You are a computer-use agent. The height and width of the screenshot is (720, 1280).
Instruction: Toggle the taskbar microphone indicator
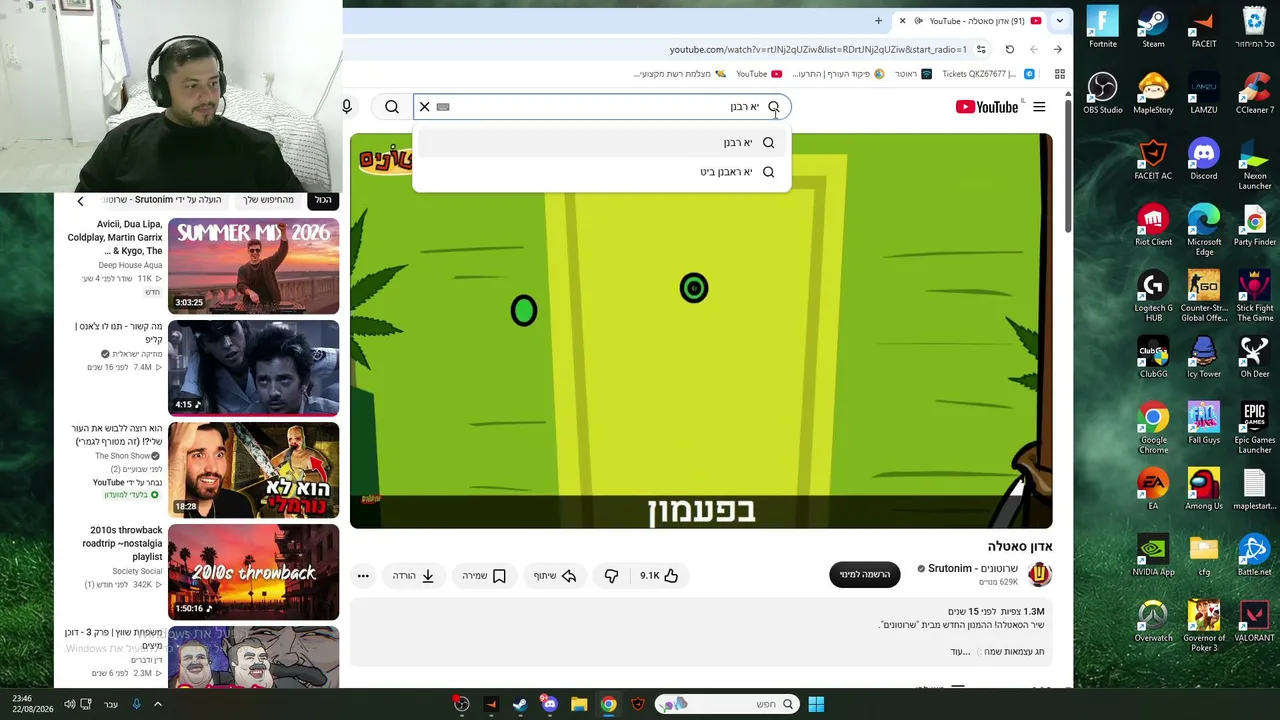136,704
